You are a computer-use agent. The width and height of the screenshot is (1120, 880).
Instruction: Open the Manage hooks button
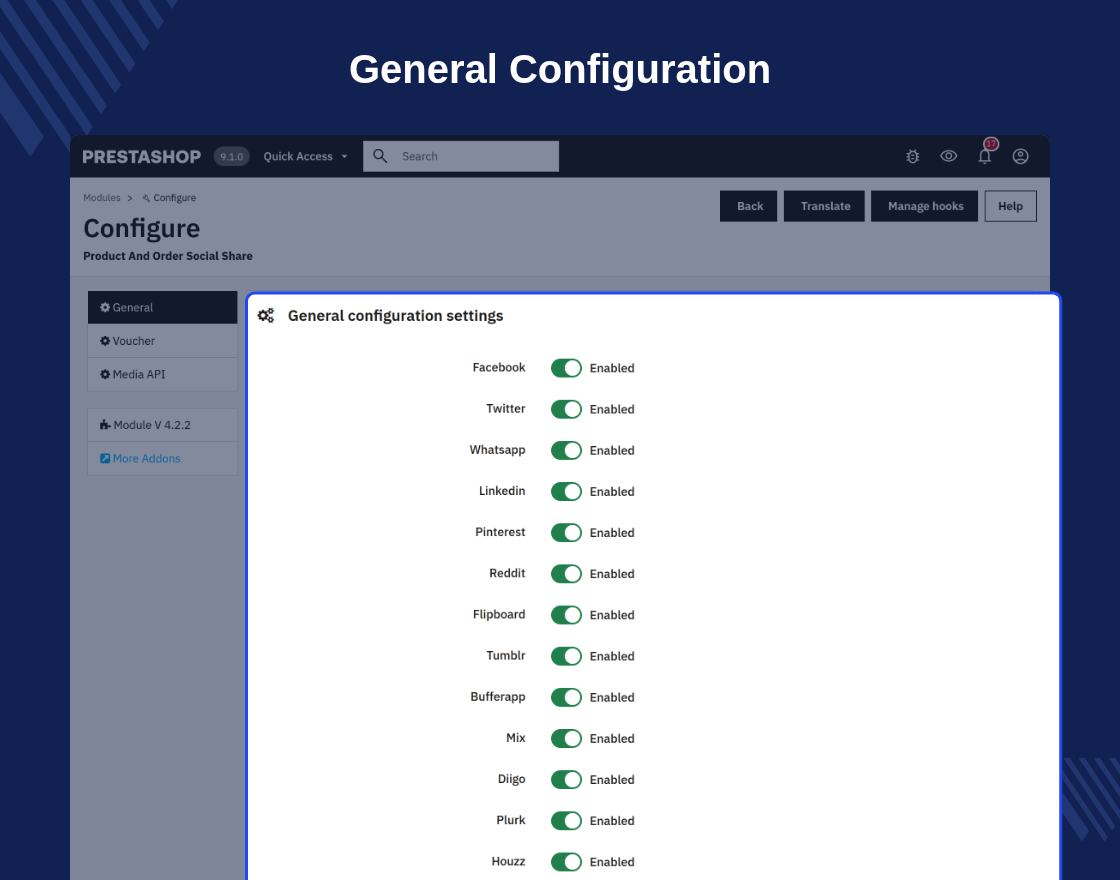924,206
